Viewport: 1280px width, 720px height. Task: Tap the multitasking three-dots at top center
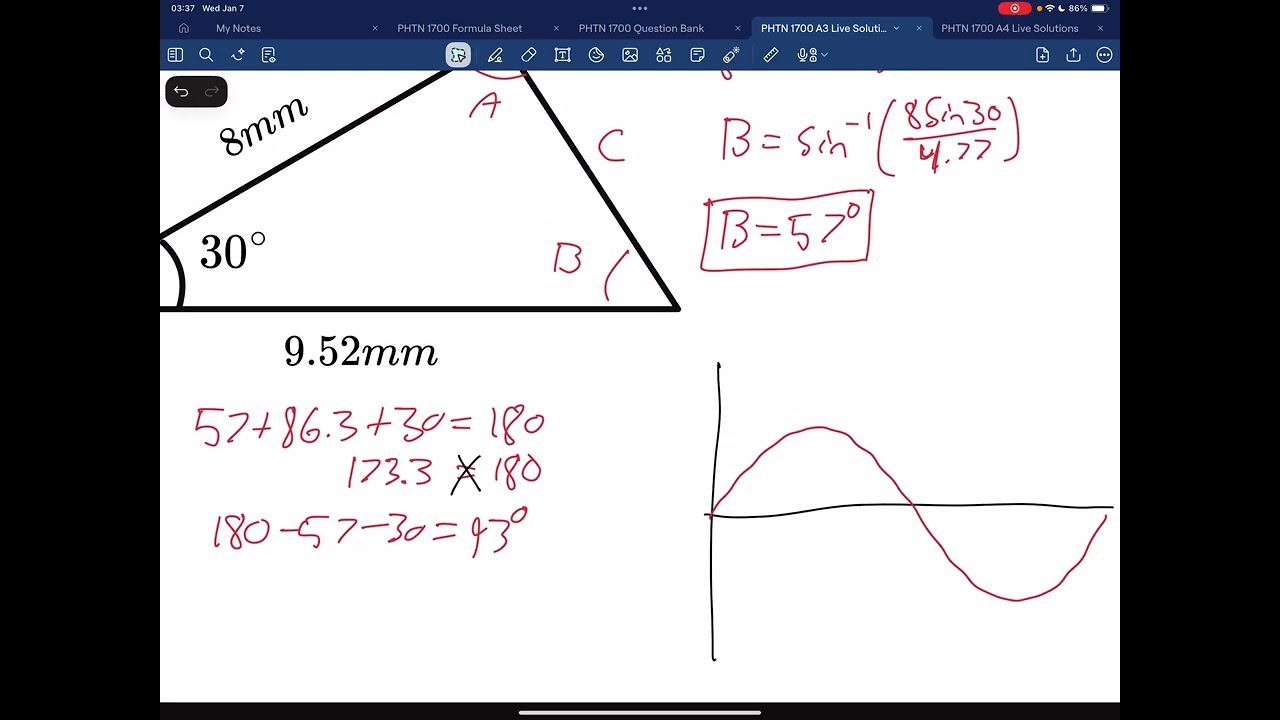click(640, 8)
